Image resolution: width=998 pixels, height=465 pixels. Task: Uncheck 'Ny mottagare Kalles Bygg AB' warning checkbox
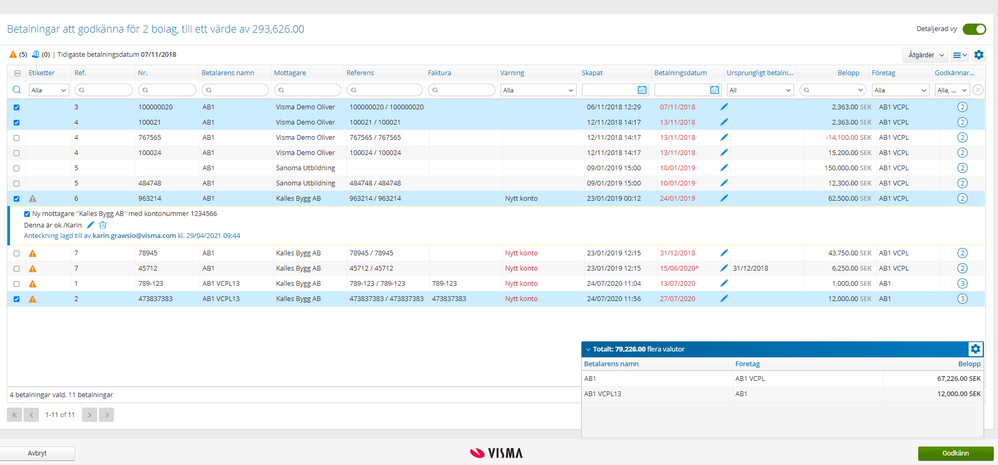pos(27,214)
